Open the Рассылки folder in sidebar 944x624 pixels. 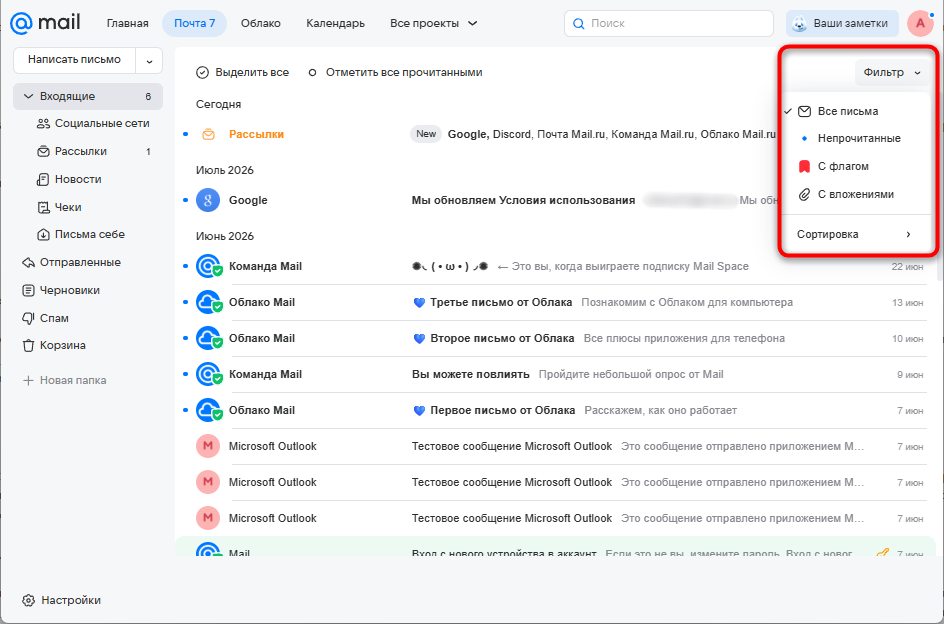(94, 151)
